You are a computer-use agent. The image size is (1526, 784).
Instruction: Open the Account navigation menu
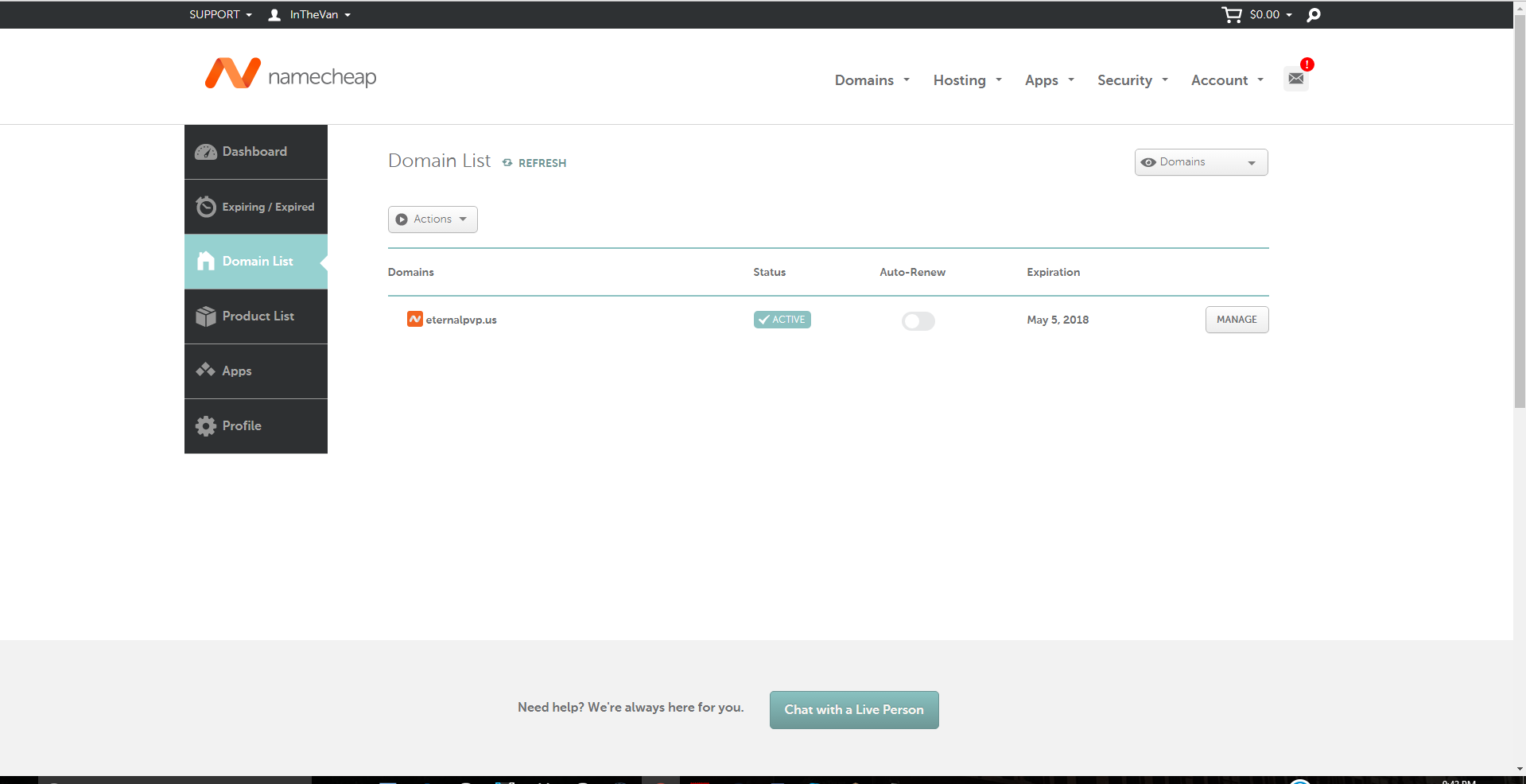pyautogui.click(x=1228, y=80)
